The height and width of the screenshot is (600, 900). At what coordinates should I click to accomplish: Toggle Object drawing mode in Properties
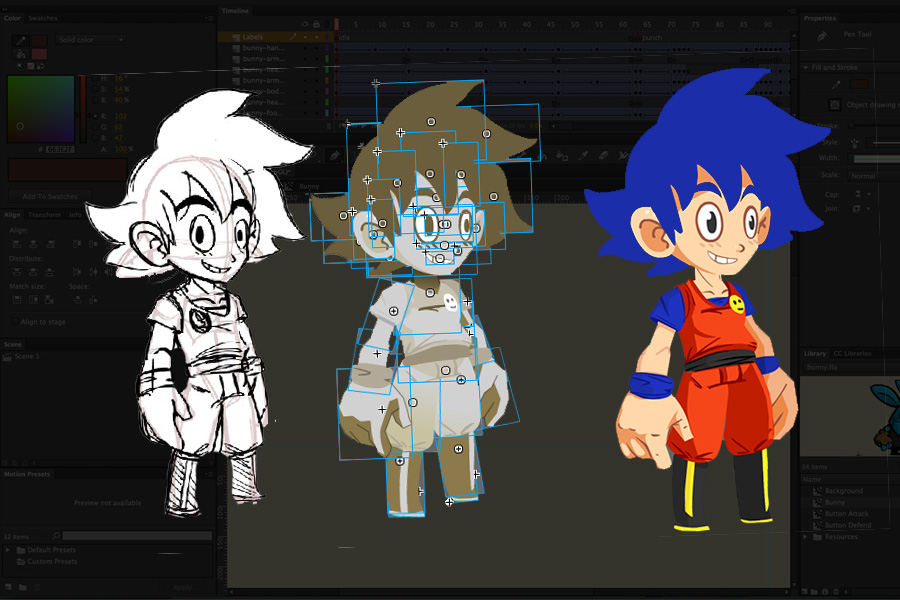click(835, 104)
